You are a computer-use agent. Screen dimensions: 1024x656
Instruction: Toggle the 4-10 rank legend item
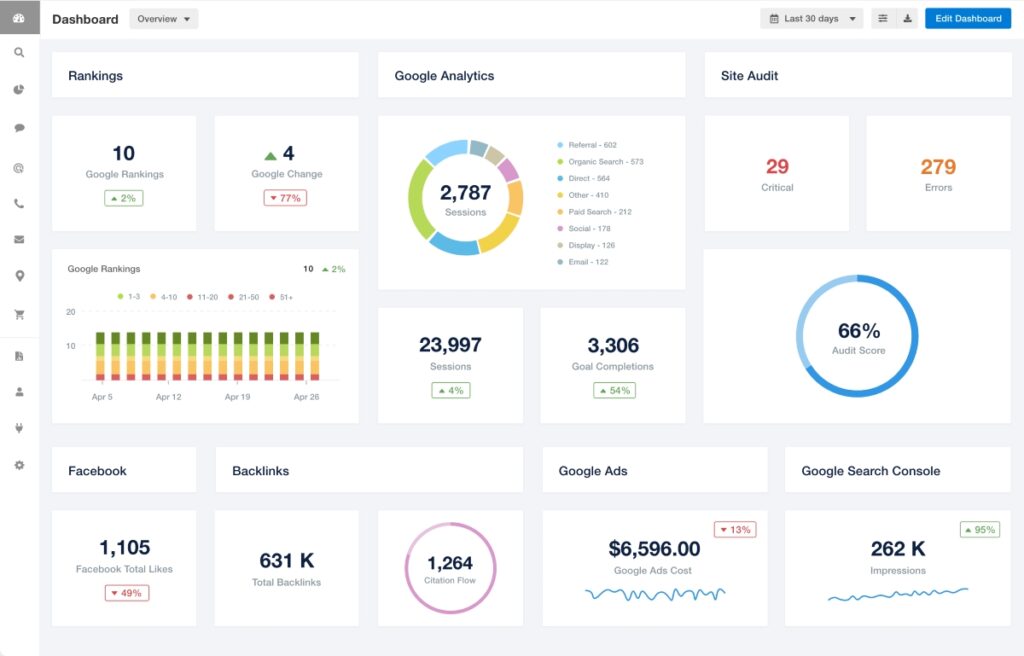pos(164,297)
